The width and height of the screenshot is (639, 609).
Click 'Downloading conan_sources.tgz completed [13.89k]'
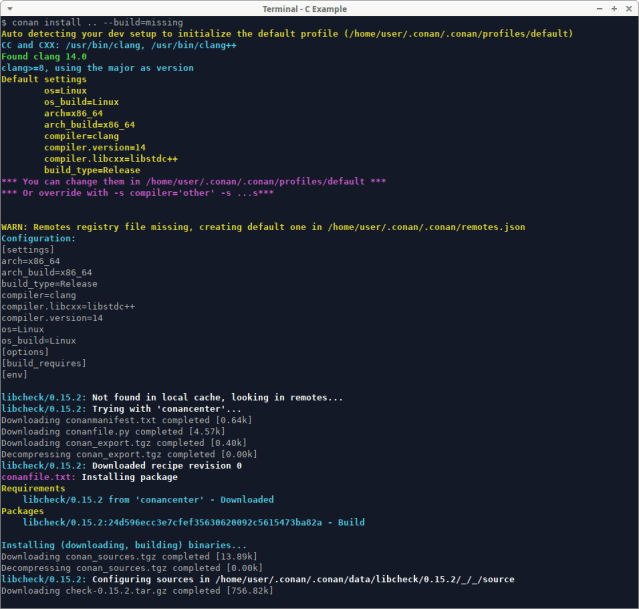(129, 557)
